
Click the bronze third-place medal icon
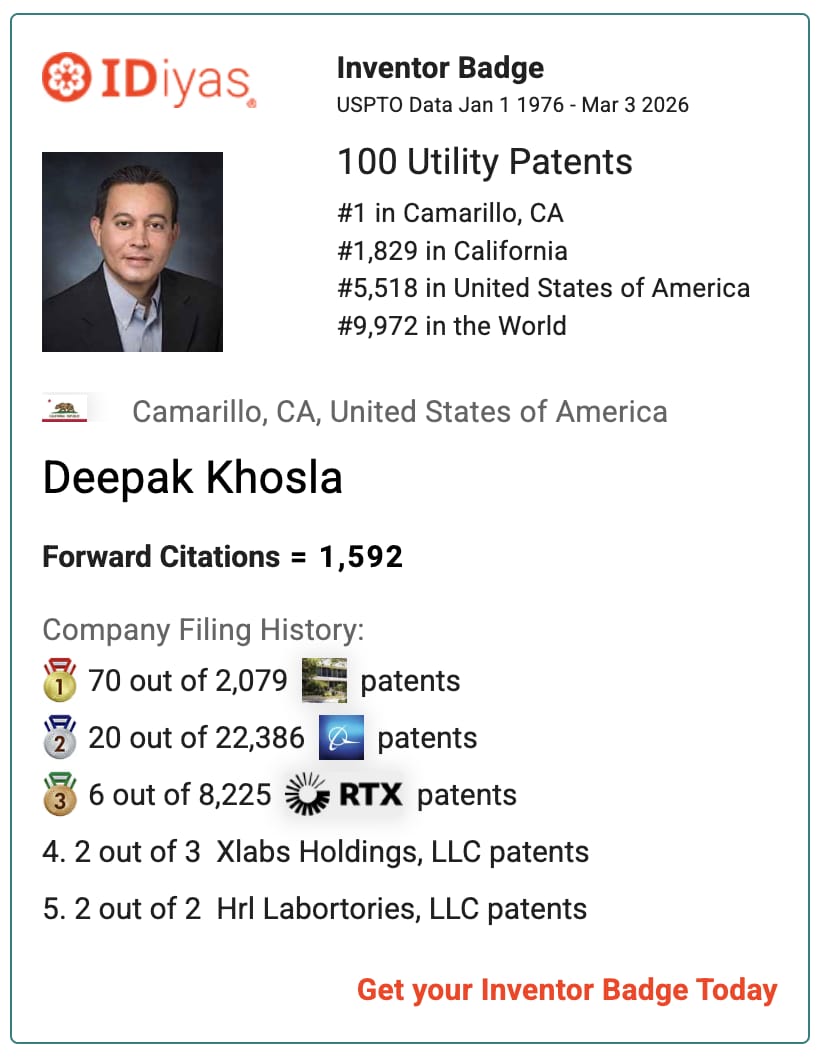60,794
